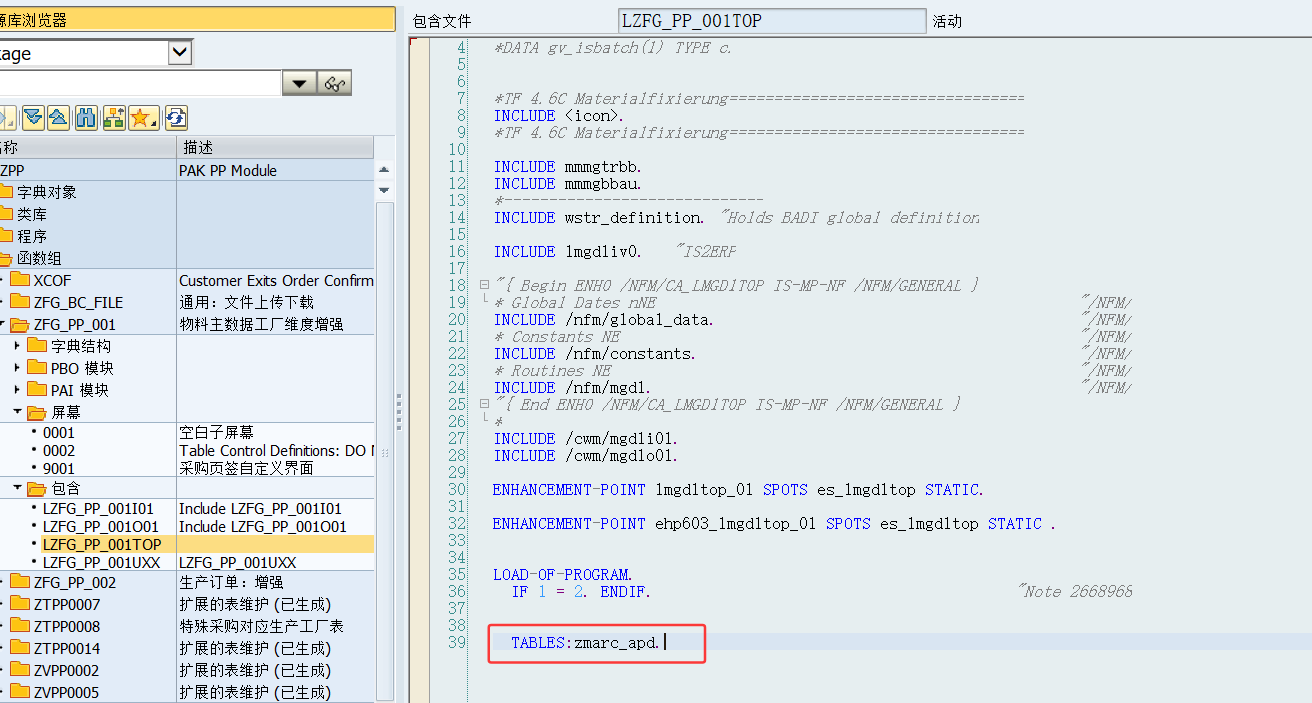Screen dimensions: 1312x703
Task: Click the tree's vertical scrollbar down arrow
Action: coord(384,190)
